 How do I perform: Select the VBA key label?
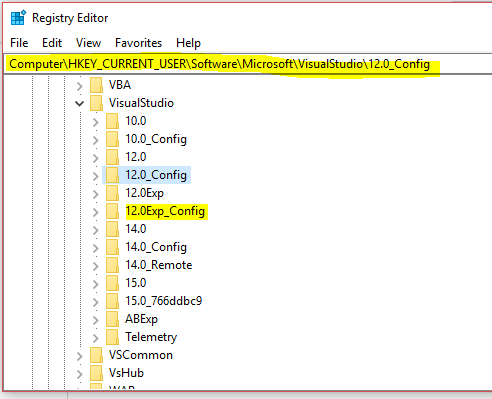(120, 85)
